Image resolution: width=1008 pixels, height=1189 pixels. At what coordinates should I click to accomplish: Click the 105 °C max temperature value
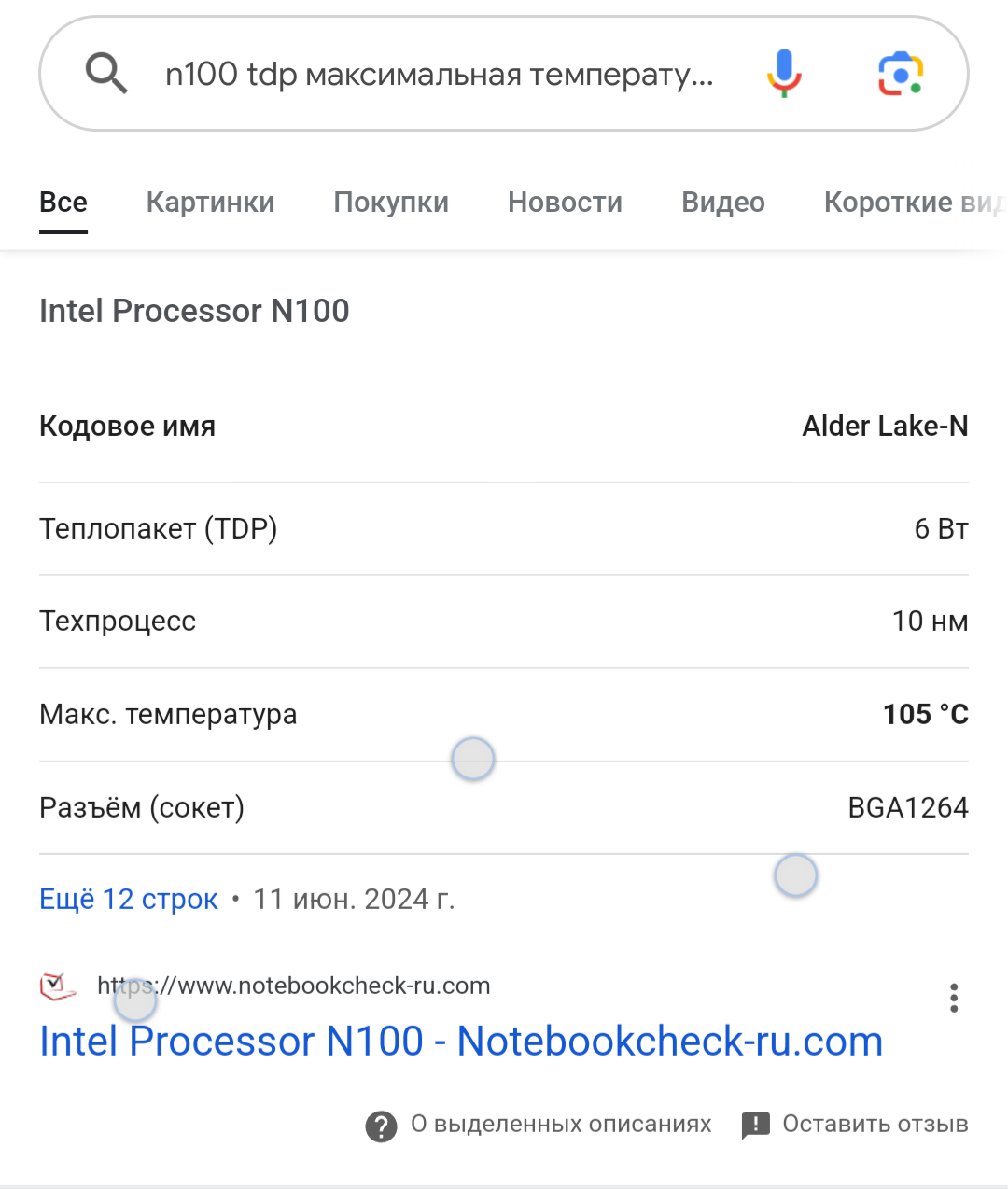[925, 715]
